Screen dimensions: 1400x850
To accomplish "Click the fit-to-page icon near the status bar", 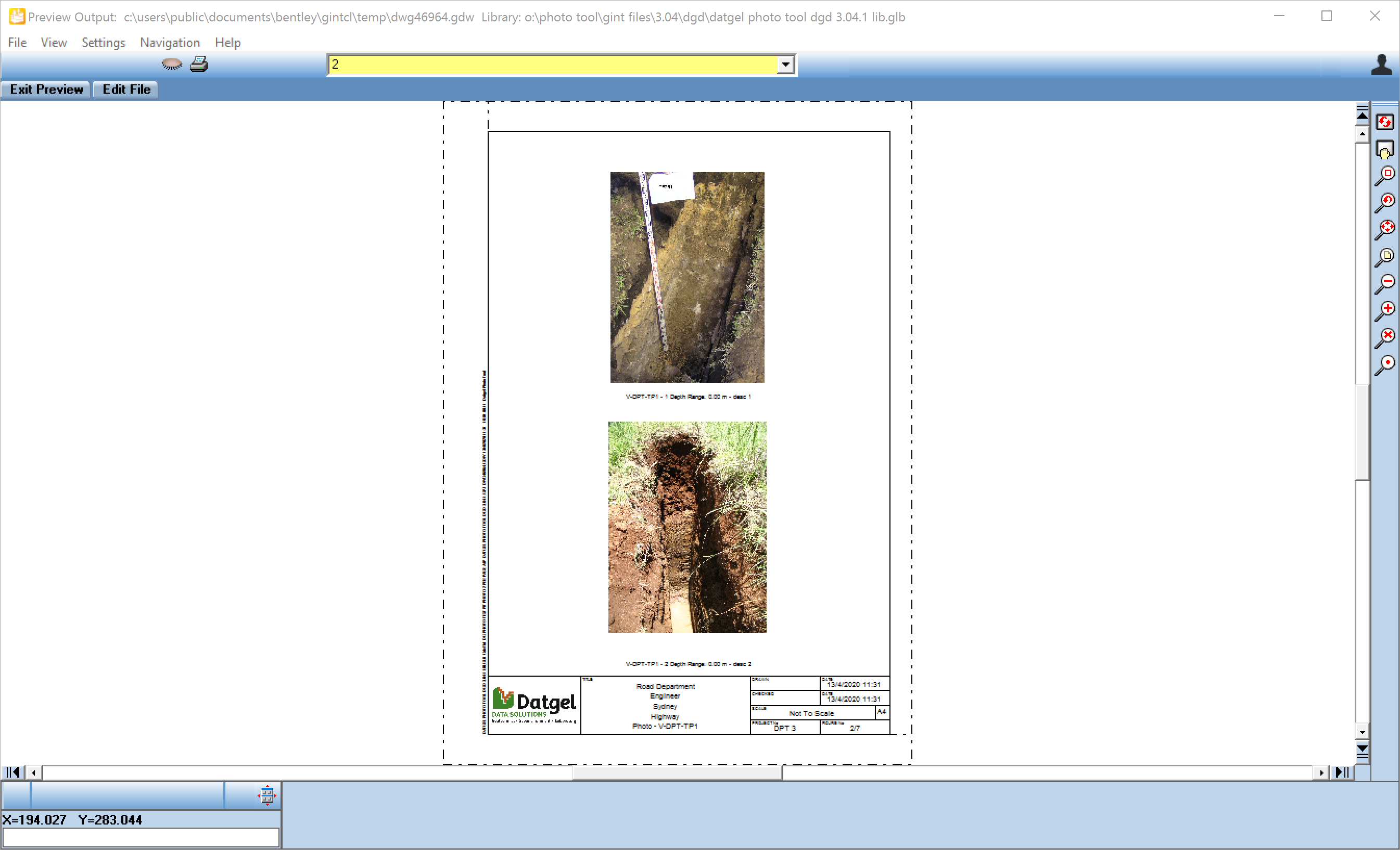I will click(x=268, y=795).
